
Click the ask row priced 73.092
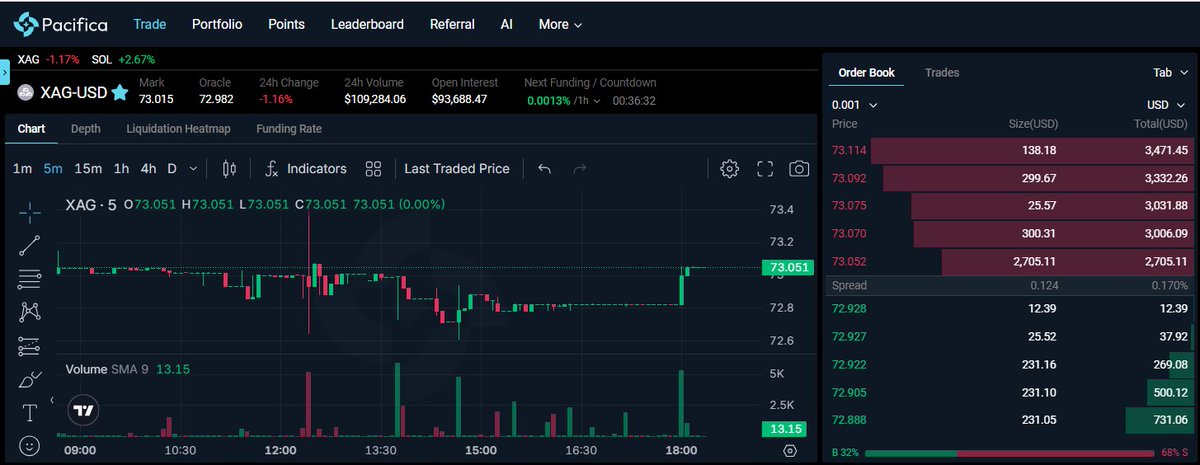click(1010, 178)
